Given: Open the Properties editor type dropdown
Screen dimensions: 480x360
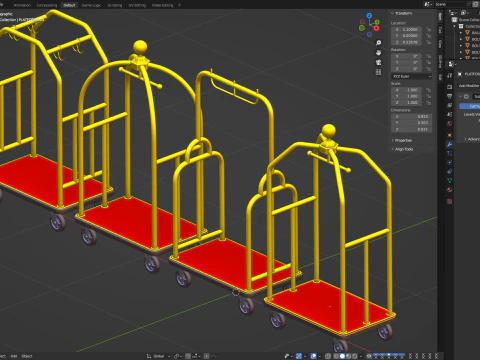Looking at the screenshot, I should coord(452,64).
